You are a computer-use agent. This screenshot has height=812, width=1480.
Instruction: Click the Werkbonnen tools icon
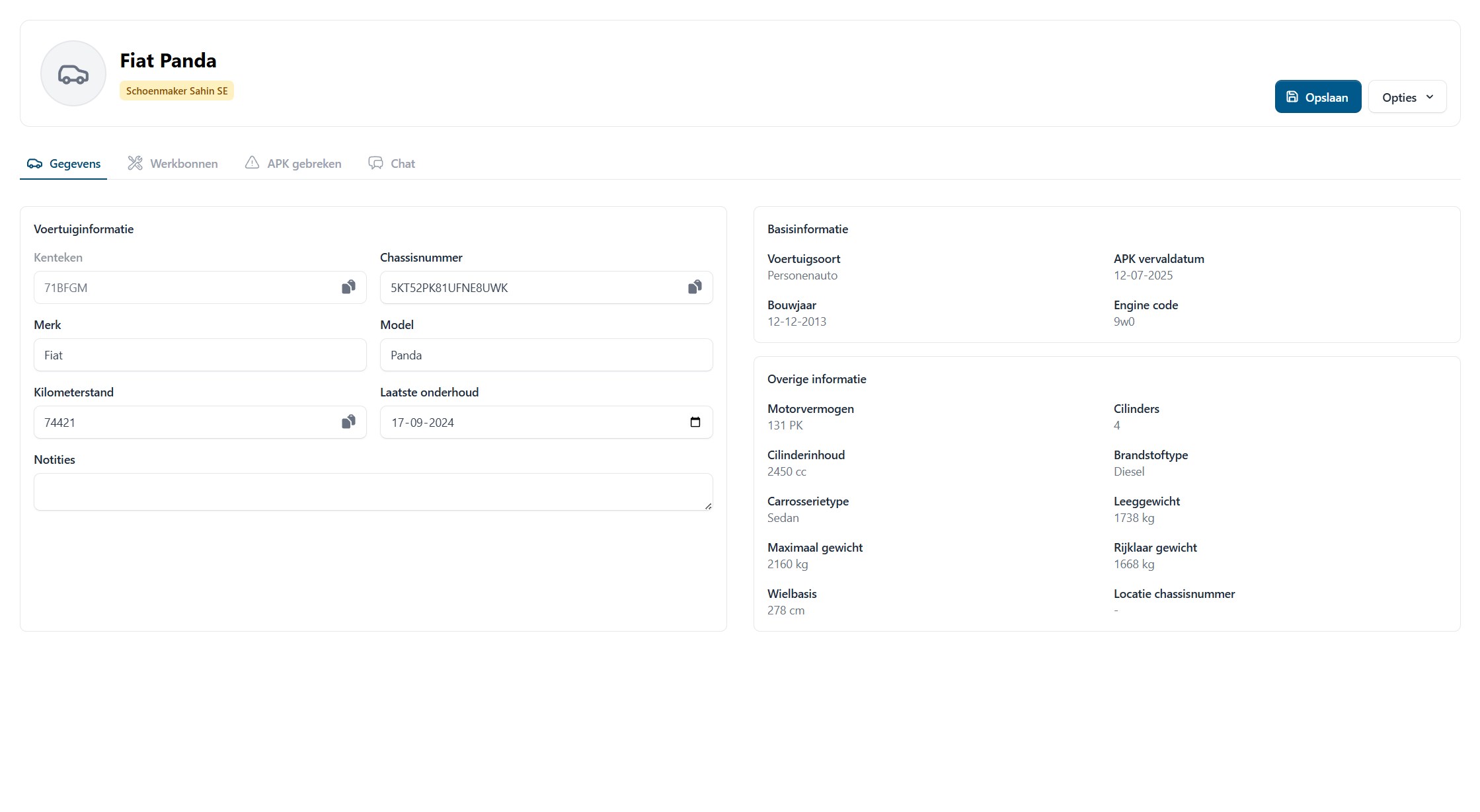[x=135, y=163]
